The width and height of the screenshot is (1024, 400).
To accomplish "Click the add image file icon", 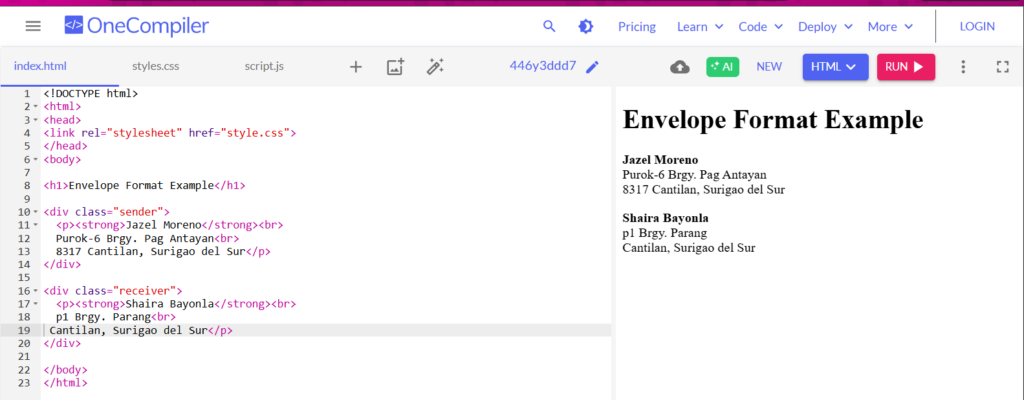I will [x=395, y=67].
